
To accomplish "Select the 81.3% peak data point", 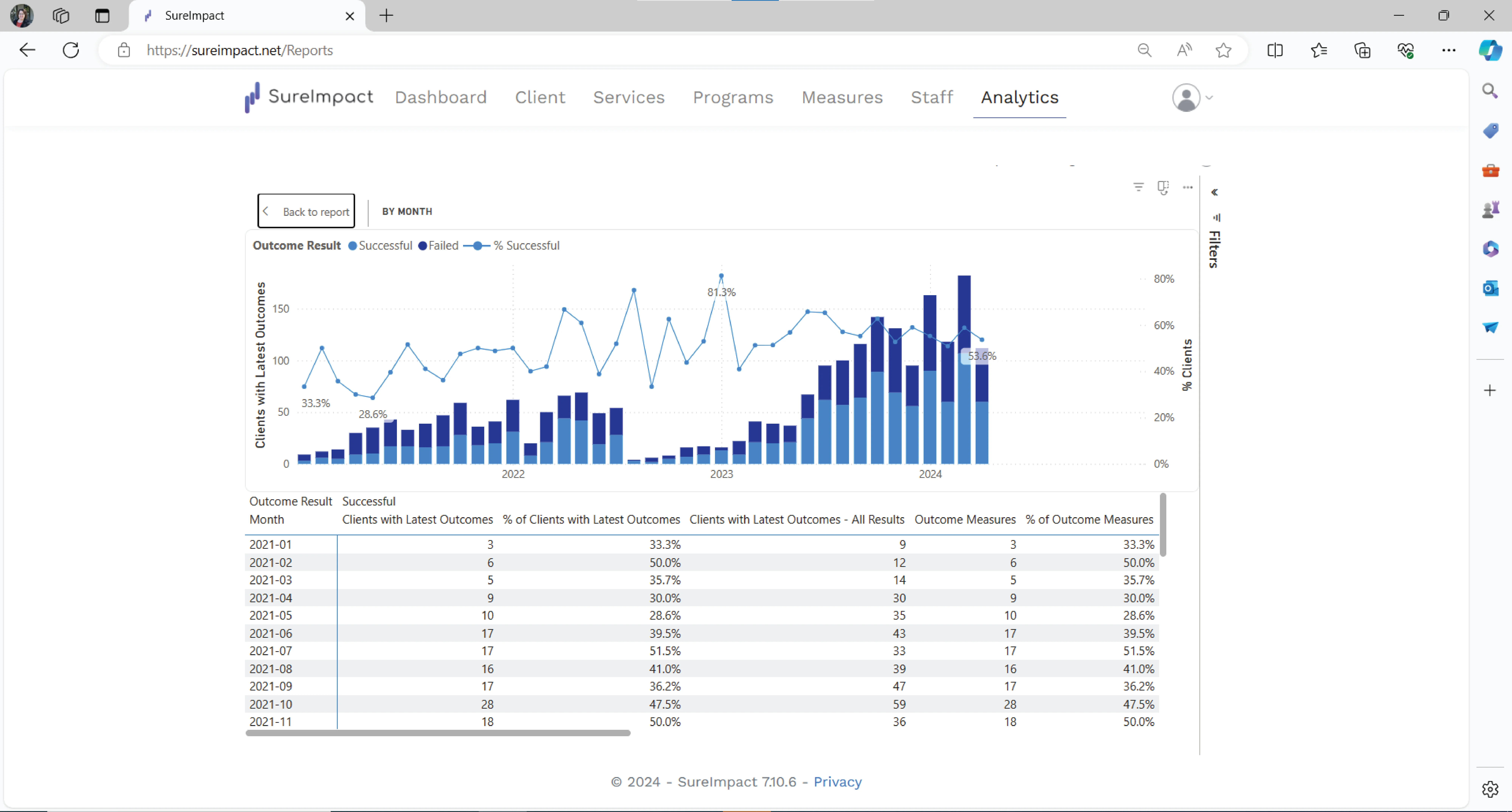I will (721, 276).
